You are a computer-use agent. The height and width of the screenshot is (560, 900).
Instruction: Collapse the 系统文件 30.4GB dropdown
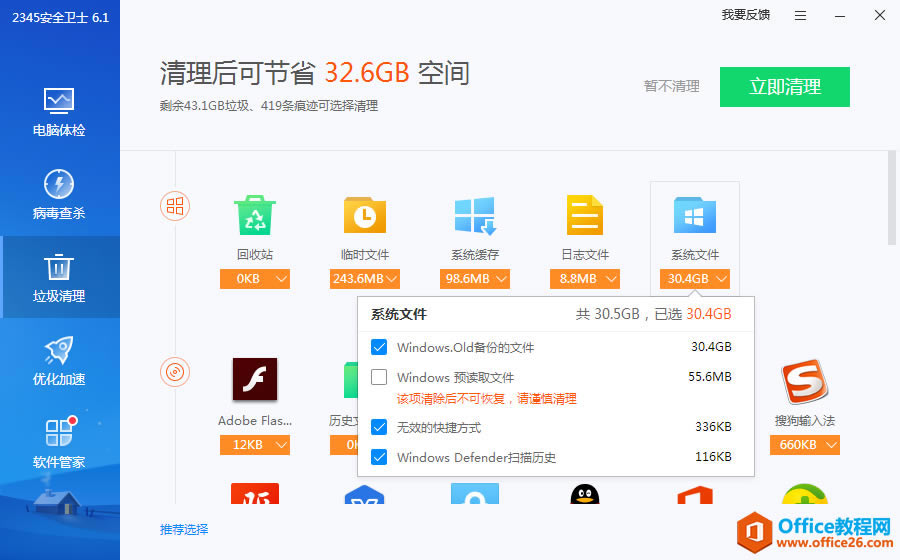695,279
